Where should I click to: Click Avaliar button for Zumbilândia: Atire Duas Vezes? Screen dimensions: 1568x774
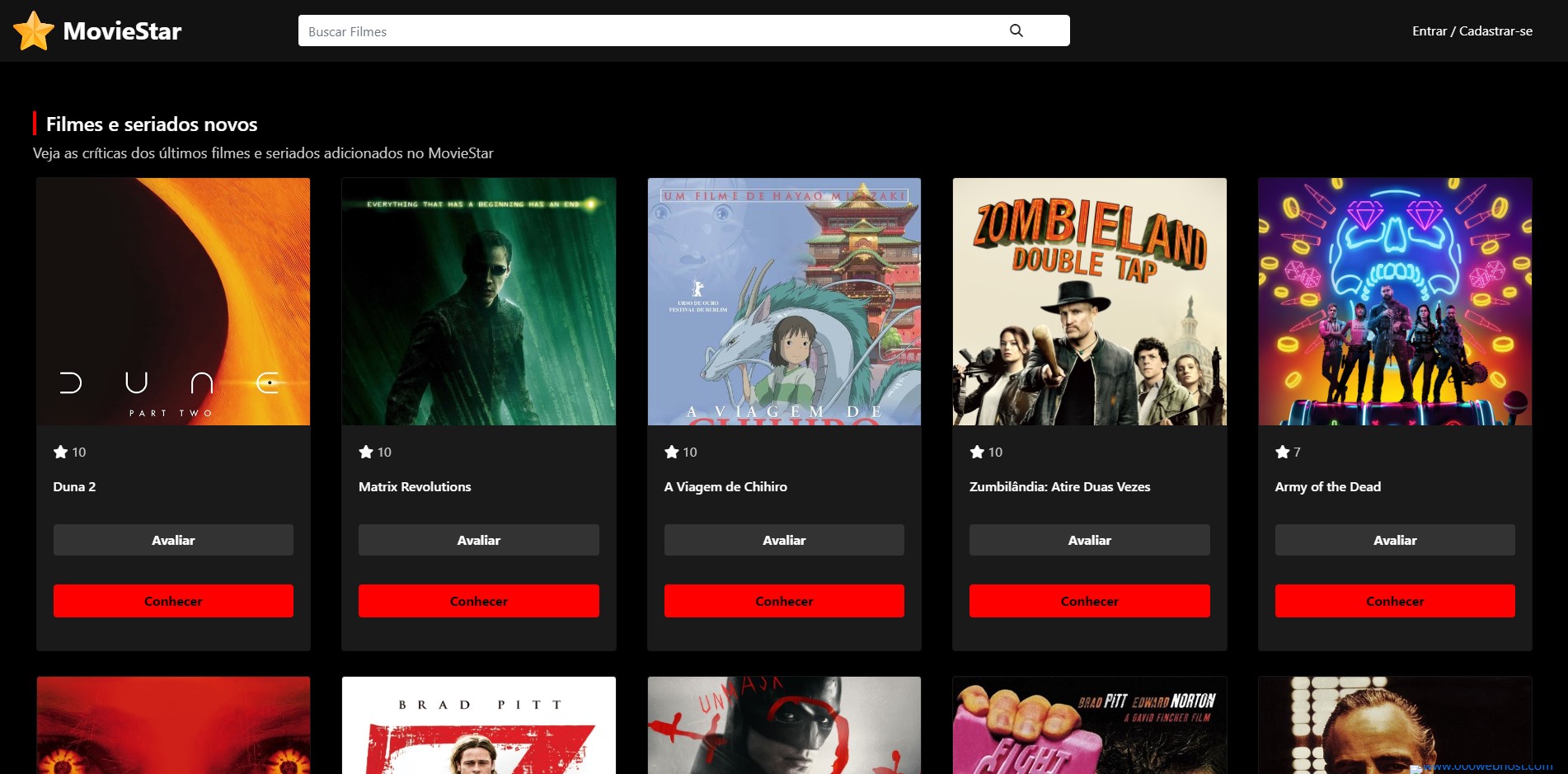point(1090,540)
